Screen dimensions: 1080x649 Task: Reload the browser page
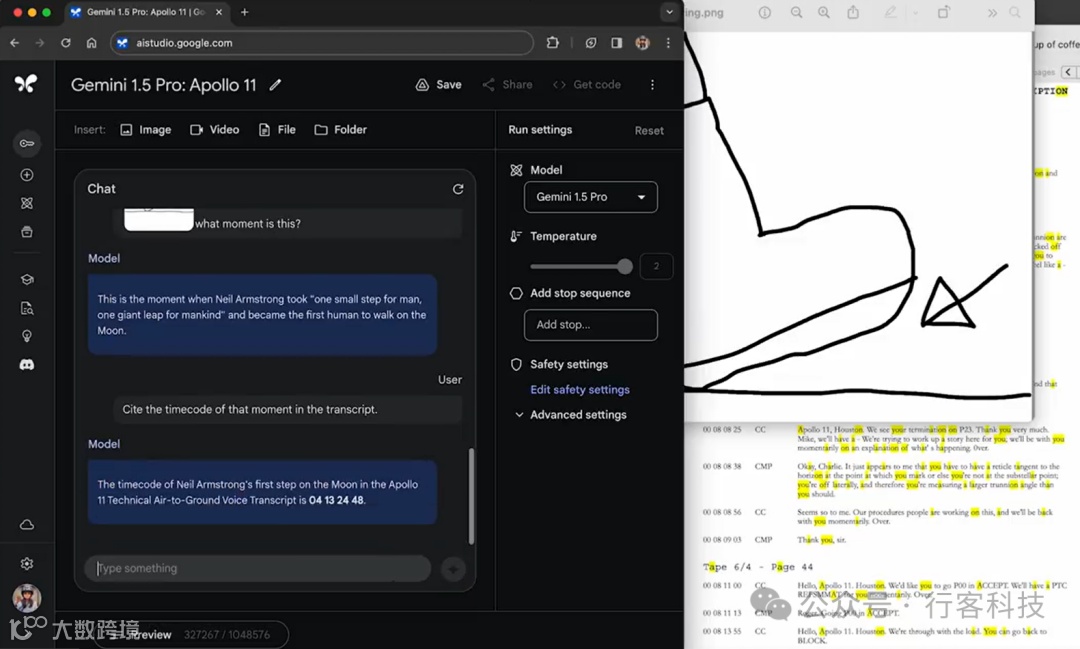click(65, 43)
